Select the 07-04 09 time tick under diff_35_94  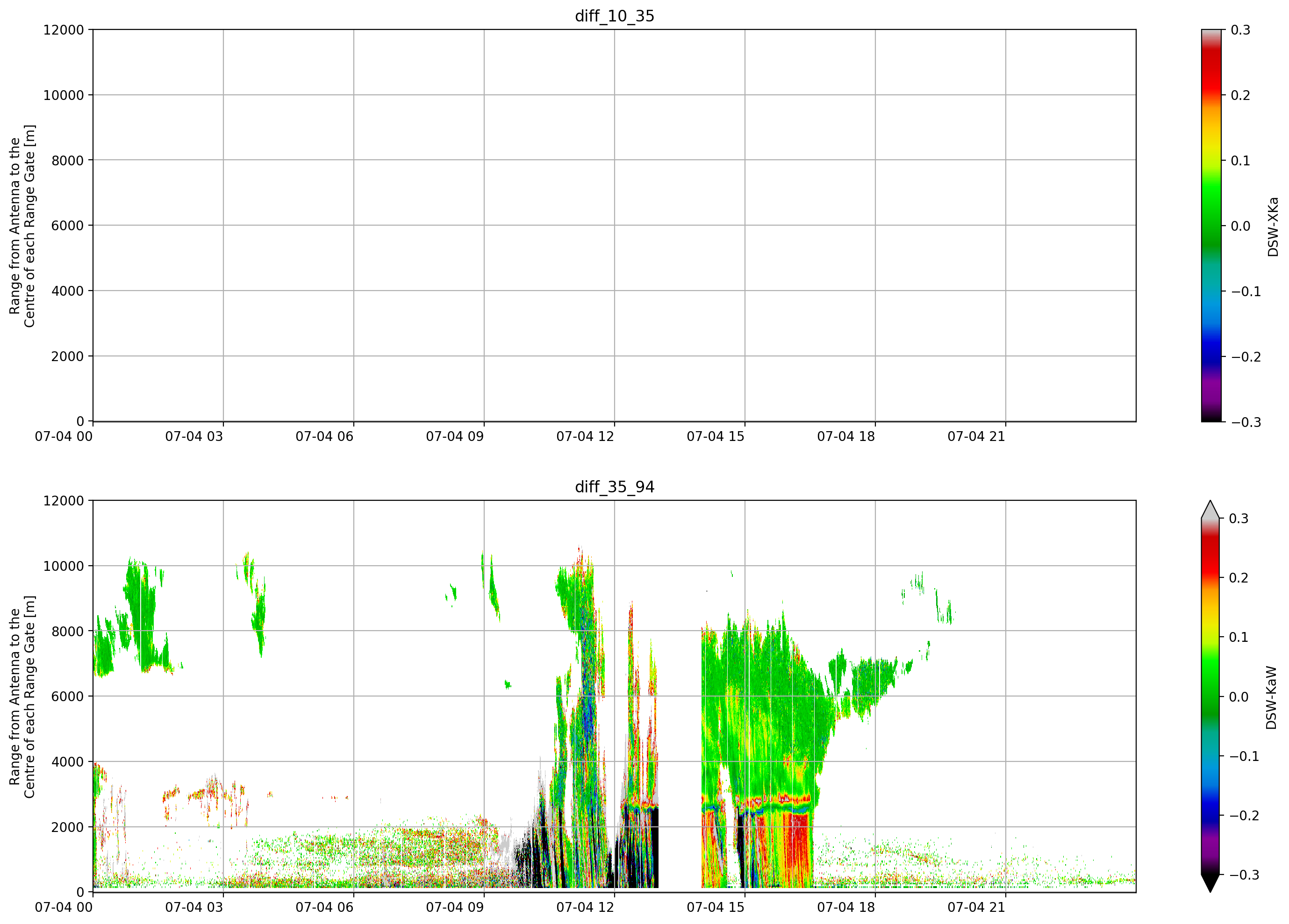pos(455,907)
